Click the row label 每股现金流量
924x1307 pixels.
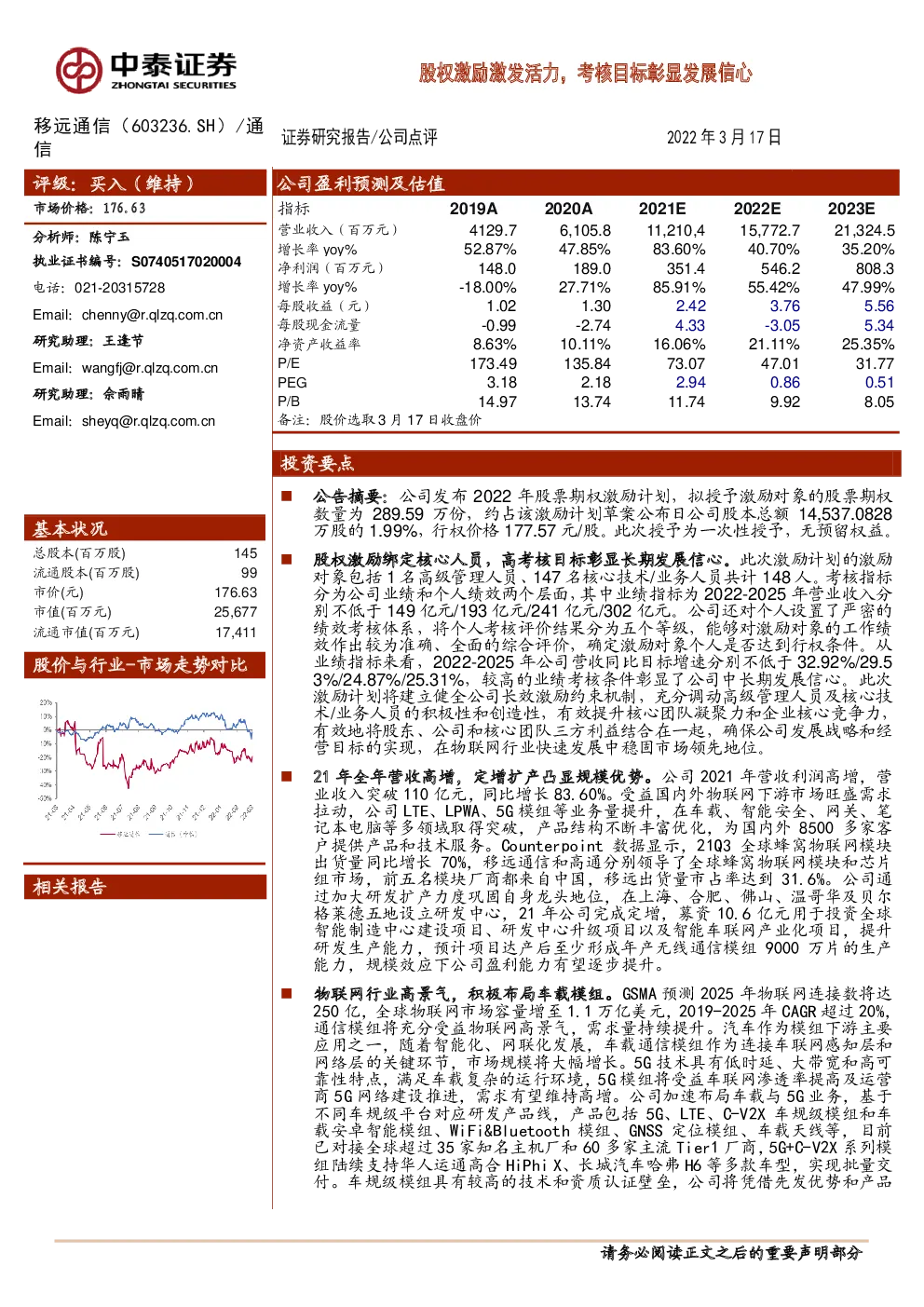pos(319,326)
